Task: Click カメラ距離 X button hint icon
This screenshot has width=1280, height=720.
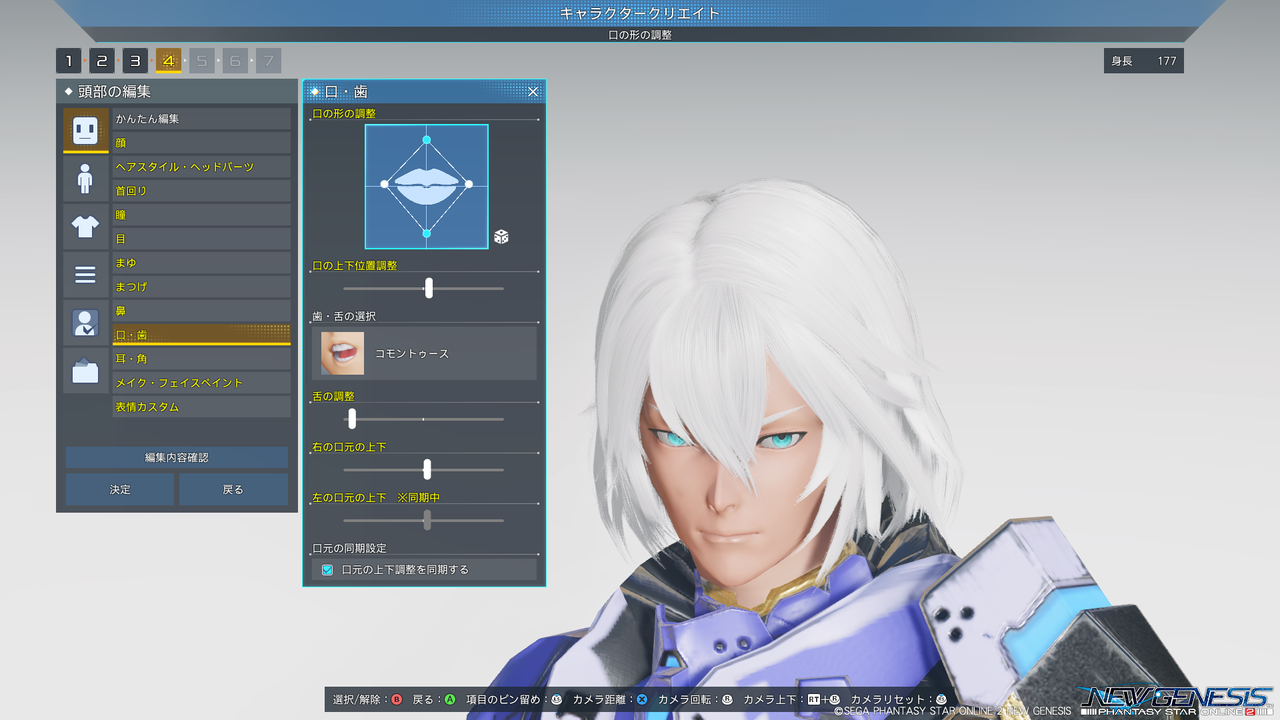Action: [642, 700]
